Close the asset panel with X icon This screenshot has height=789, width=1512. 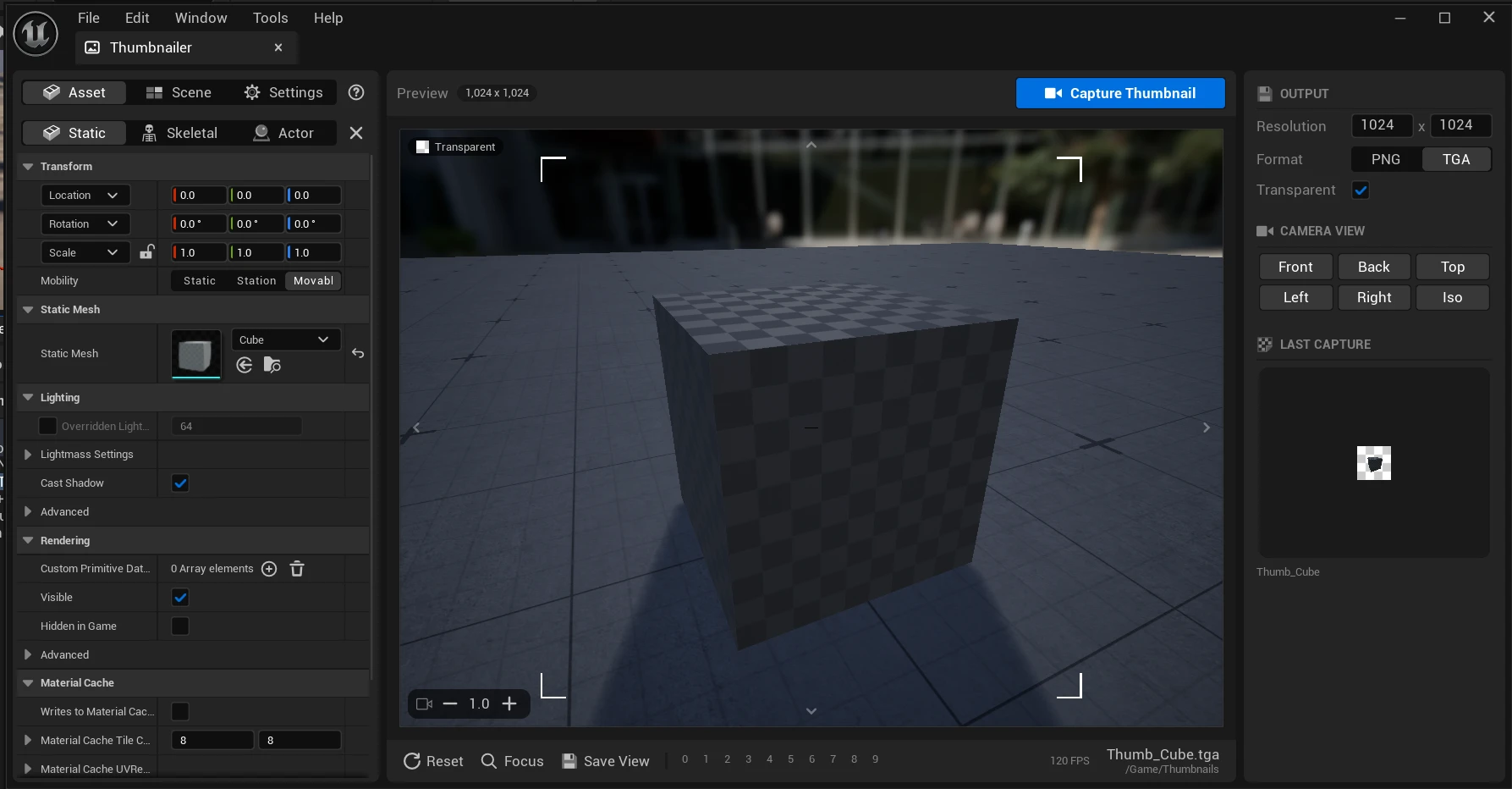[x=356, y=133]
